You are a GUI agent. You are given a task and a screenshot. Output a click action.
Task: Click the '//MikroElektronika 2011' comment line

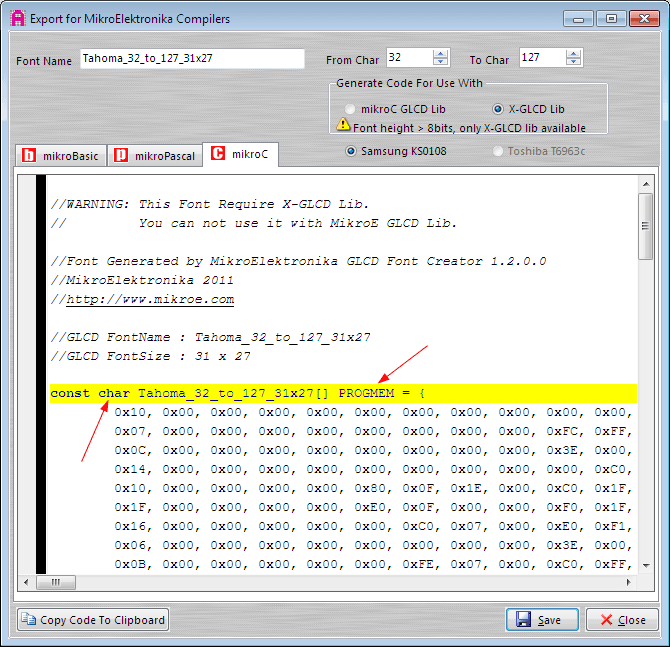click(142, 280)
